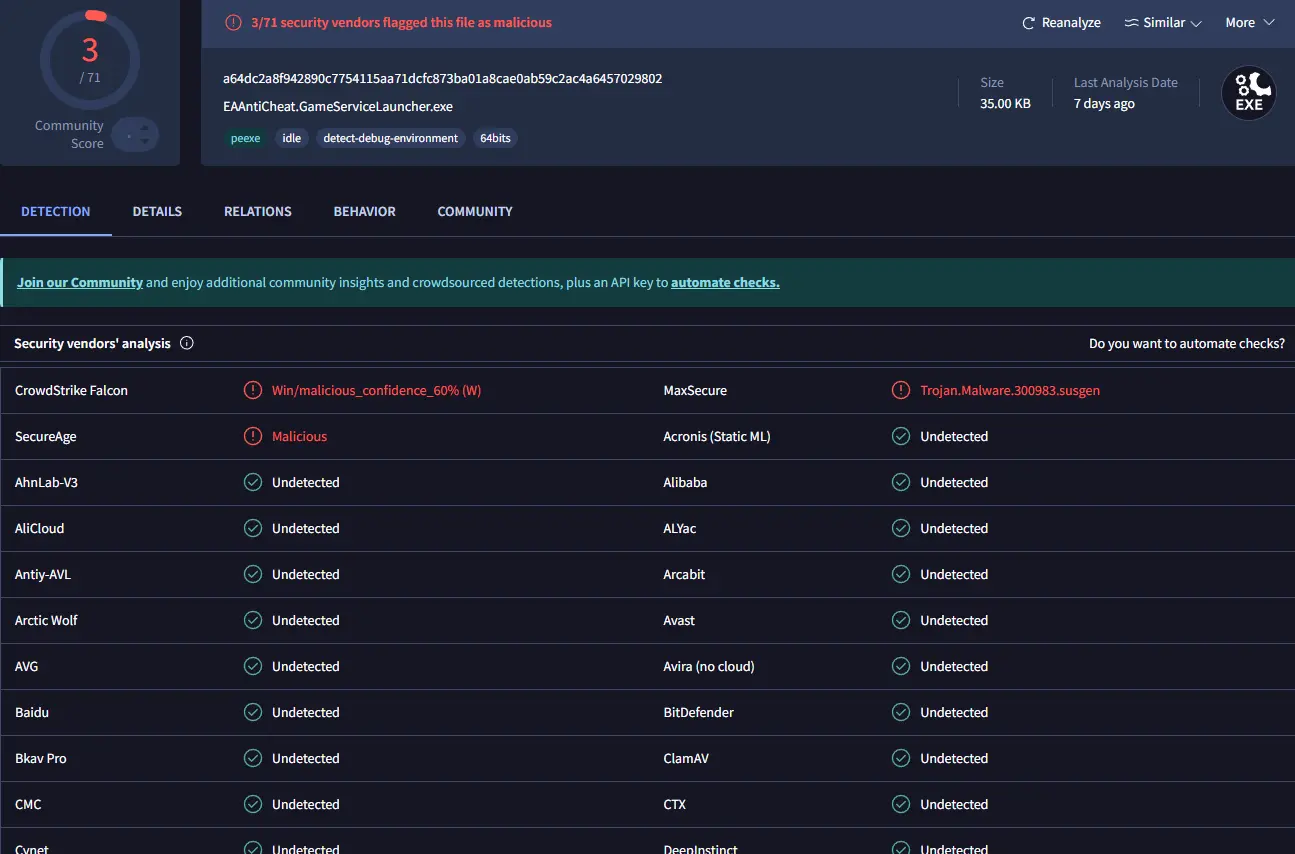This screenshot has height=854, width=1295.
Task: Click Win/malicious_confidence_60% (W) detection text
Action: 376,390
